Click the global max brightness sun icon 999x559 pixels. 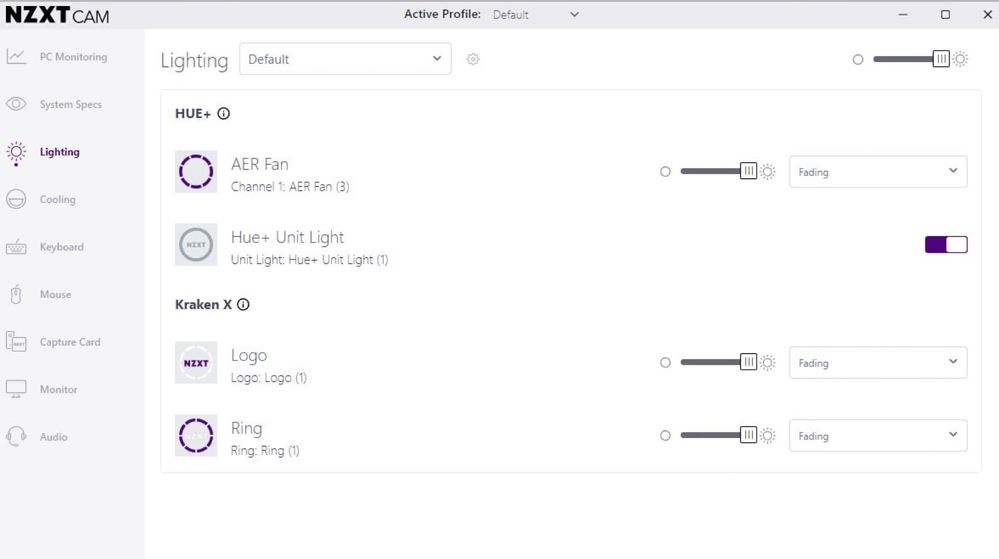click(960, 59)
